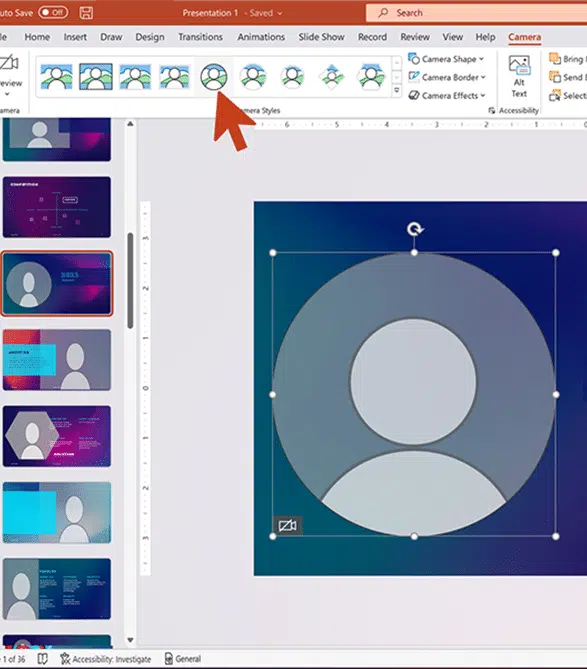Expand the camera styles gallery more arrow
The height and width of the screenshot is (669, 587).
[x=396, y=90]
